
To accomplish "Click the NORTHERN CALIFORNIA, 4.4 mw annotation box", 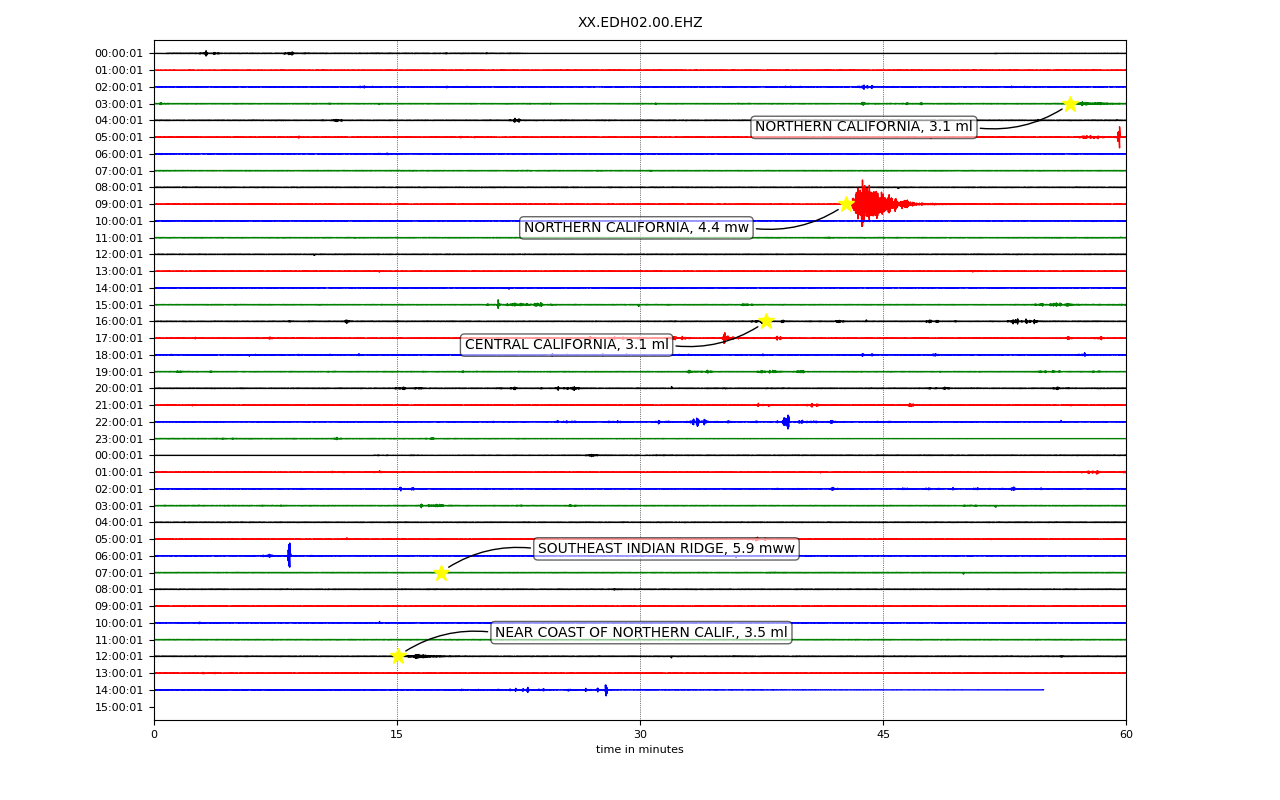I will point(636,228).
